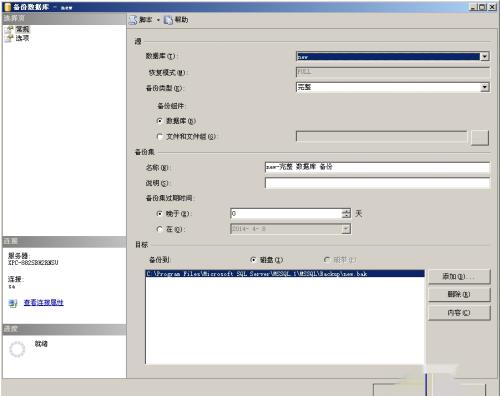This screenshot has height=396, width=500.
Task: Click the expire-after days field showing 0
Action: point(286,214)
